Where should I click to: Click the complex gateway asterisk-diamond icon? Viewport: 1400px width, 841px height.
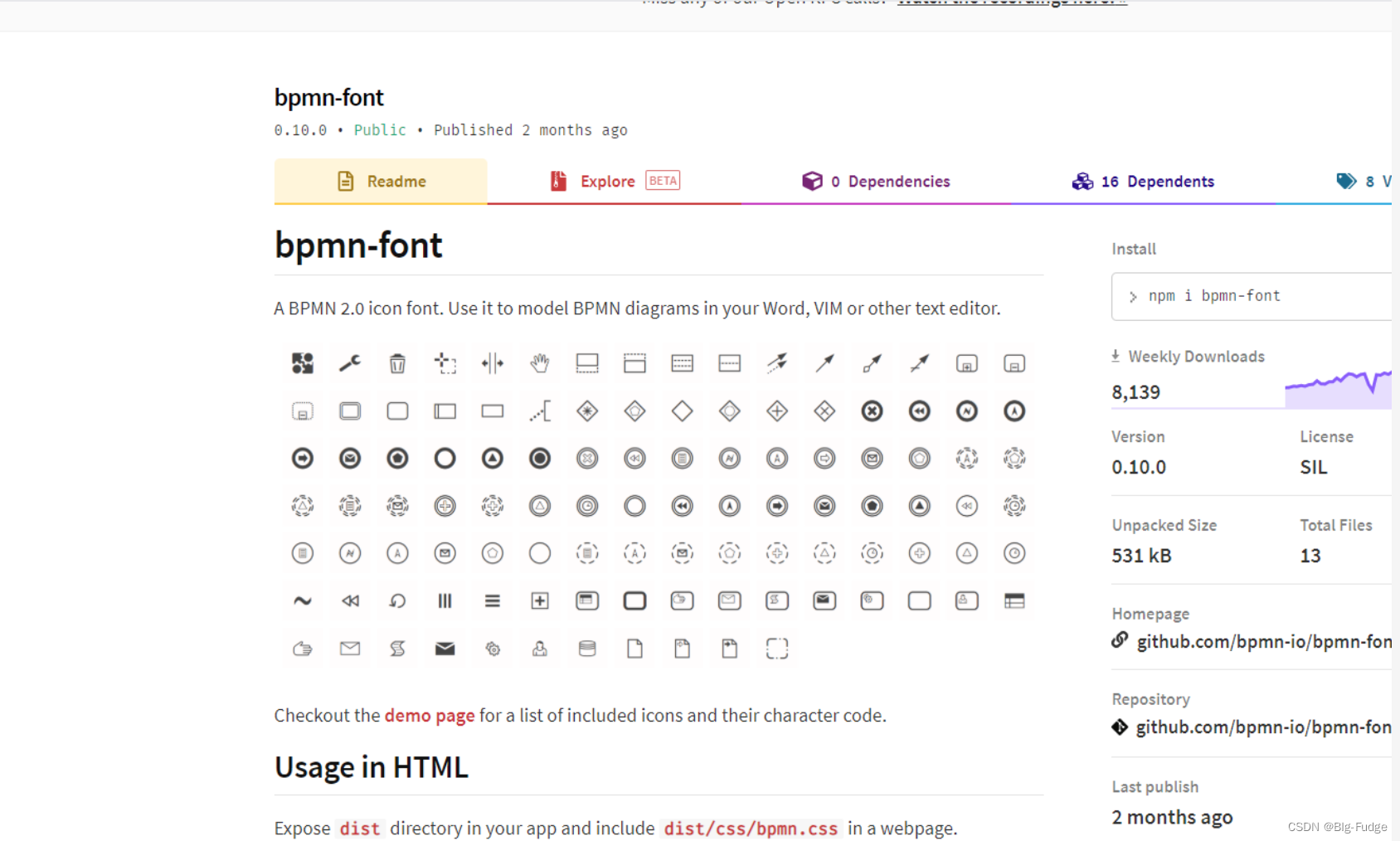tap(587, 411)
